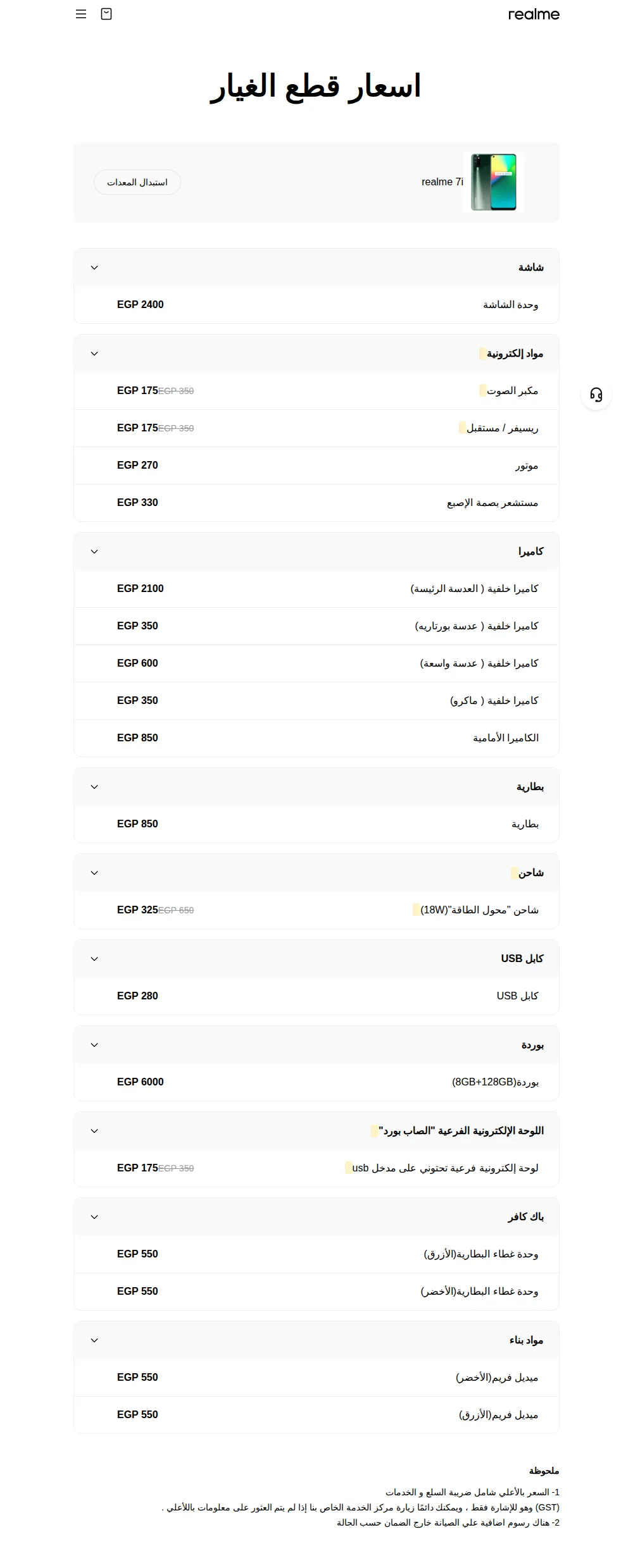This screenshot has width=633, height=1568.
Task: Select the وحدة الشاشة price row
Action: (x=316, y=305)
